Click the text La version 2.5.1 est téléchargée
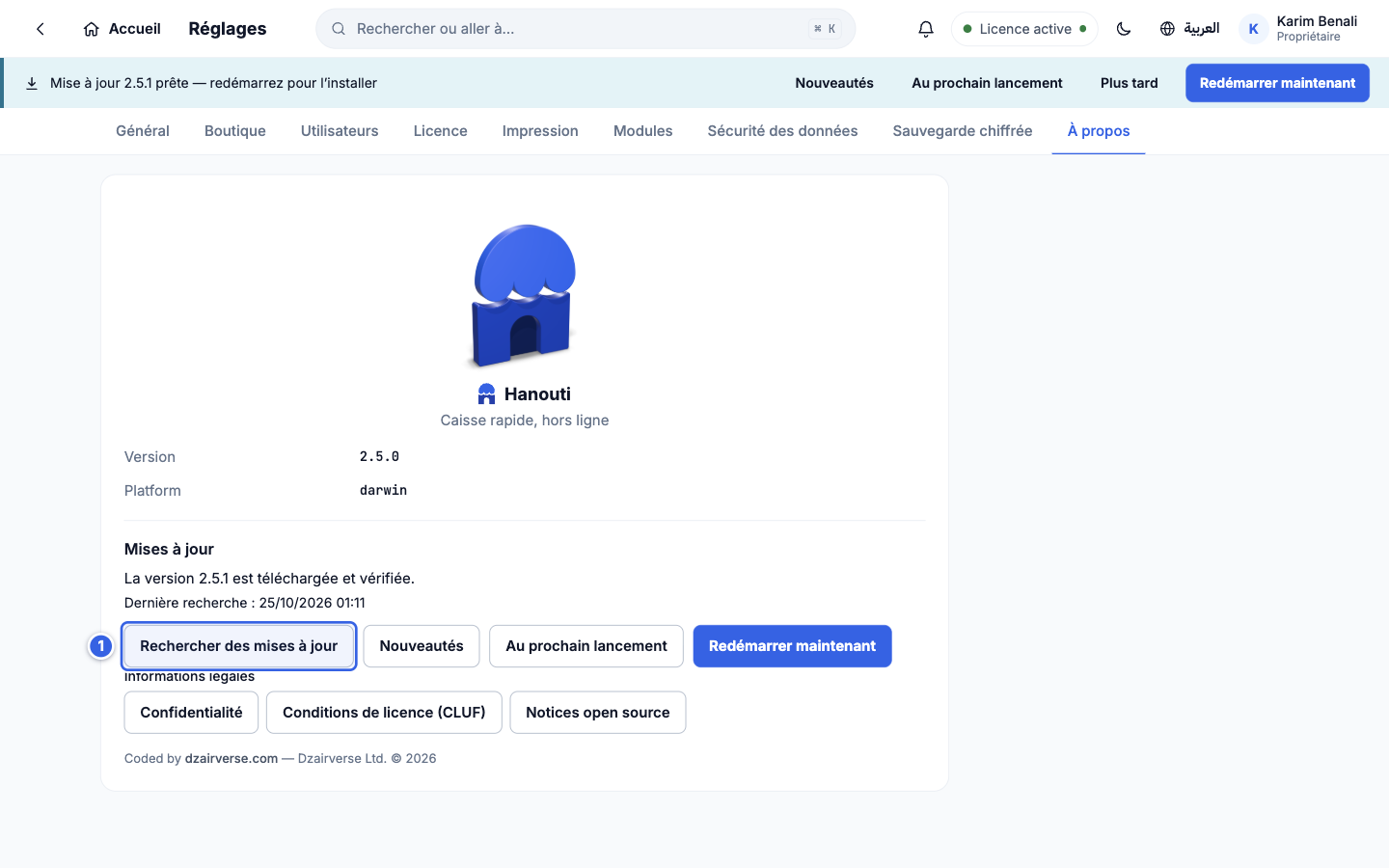 click(269, 579)
